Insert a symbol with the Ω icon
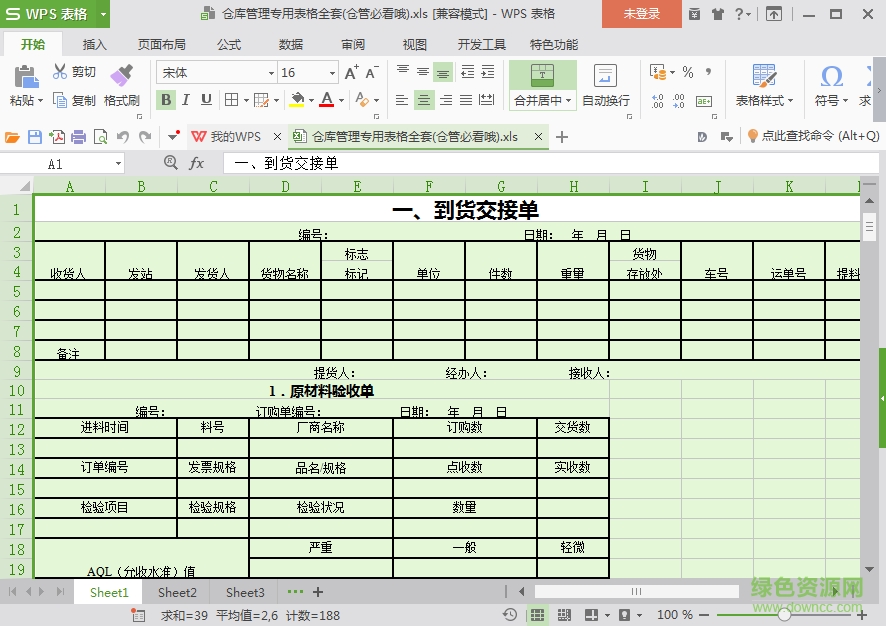Viewport: 886px width, 626px height. click(x=832, y=76)
